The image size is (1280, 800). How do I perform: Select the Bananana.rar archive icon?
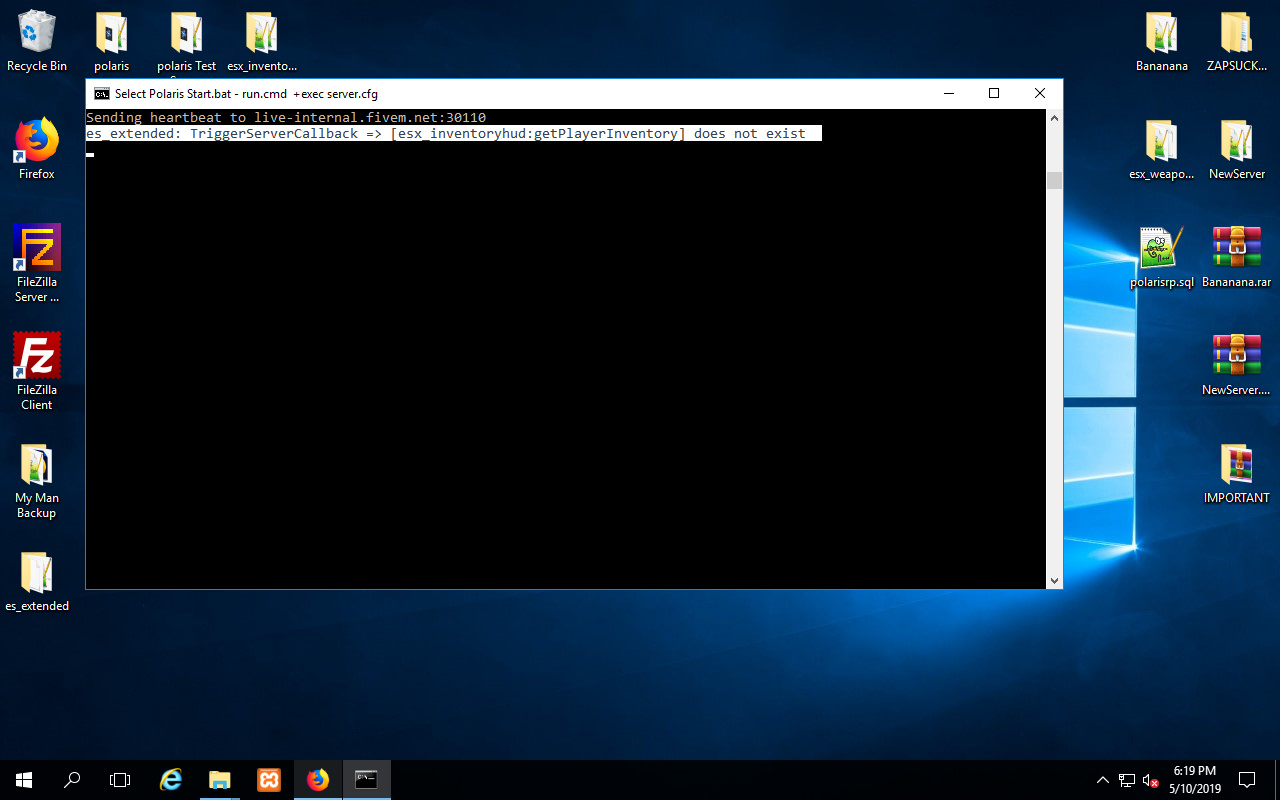coord(1237,257)
